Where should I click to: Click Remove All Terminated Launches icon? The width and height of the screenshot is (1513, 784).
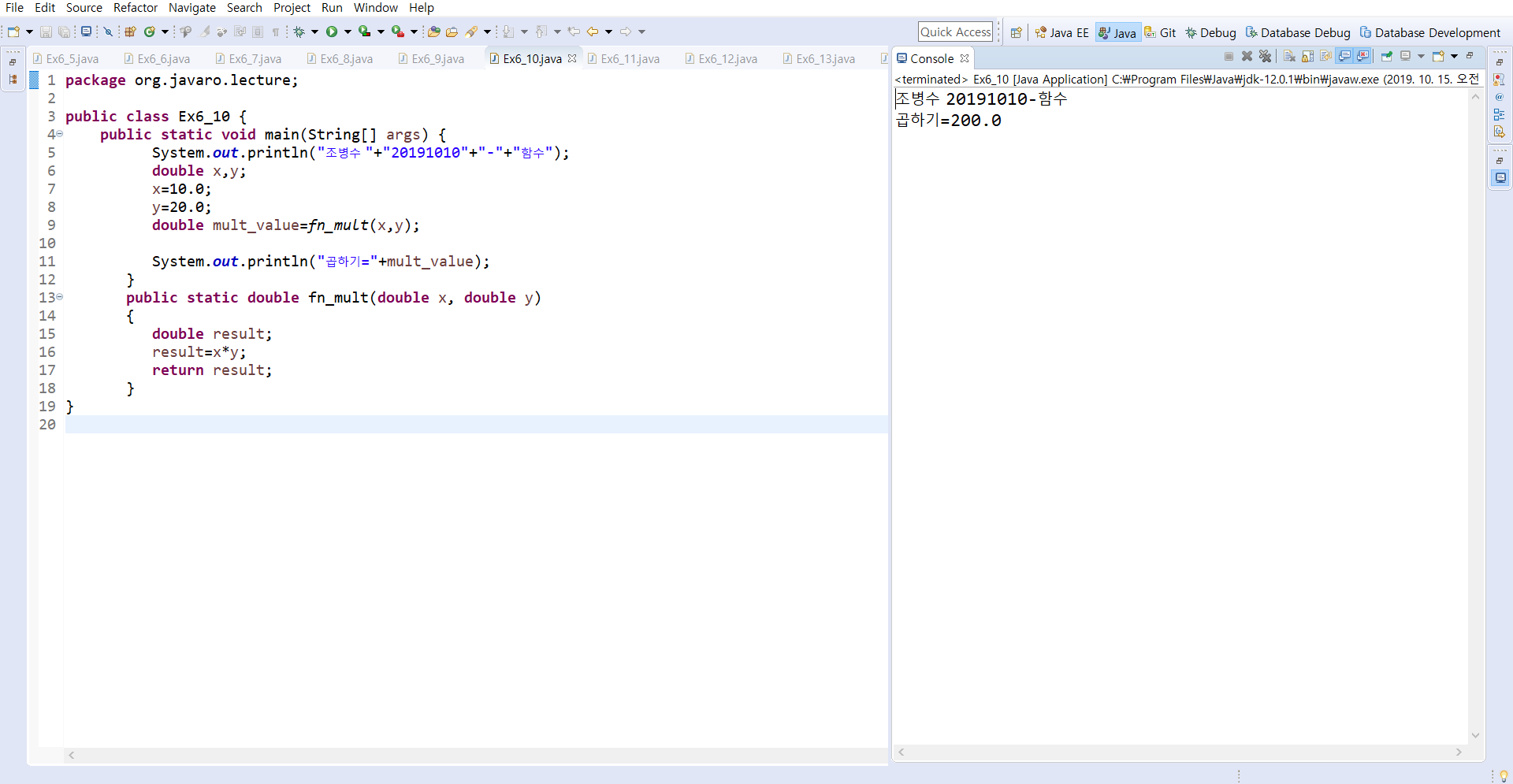(x=1265, y=56)
